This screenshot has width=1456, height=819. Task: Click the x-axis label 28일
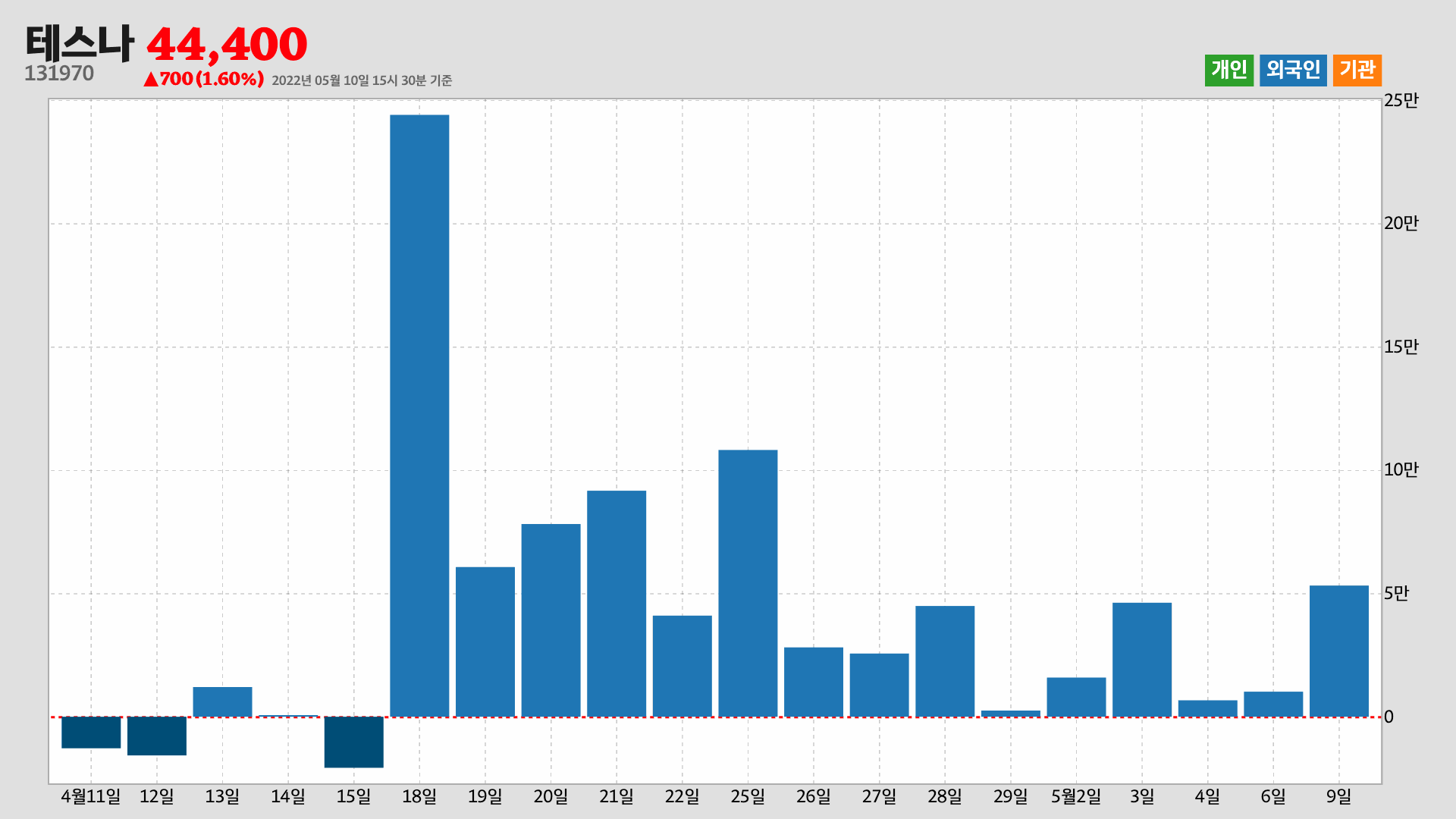(x=945, y=796)
